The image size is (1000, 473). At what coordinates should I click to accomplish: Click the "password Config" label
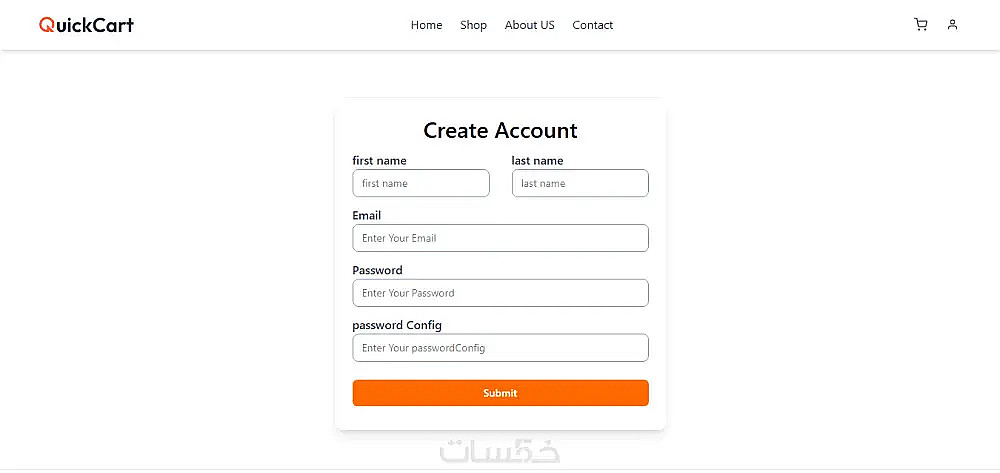pyautogui.click(x=397, y=325)
